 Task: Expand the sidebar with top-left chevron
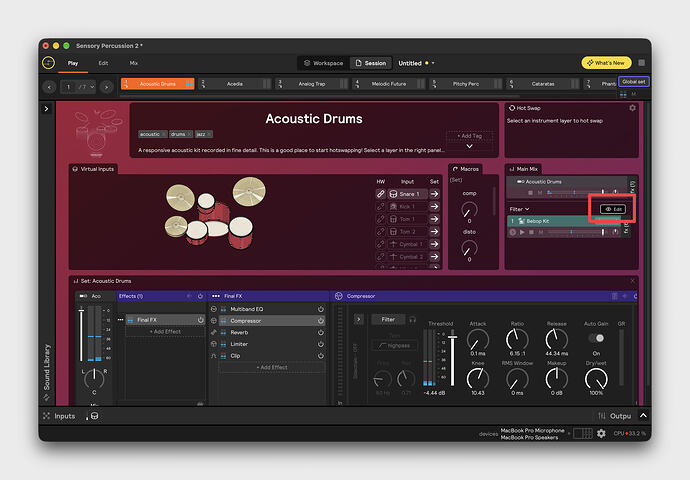[46, 108]
